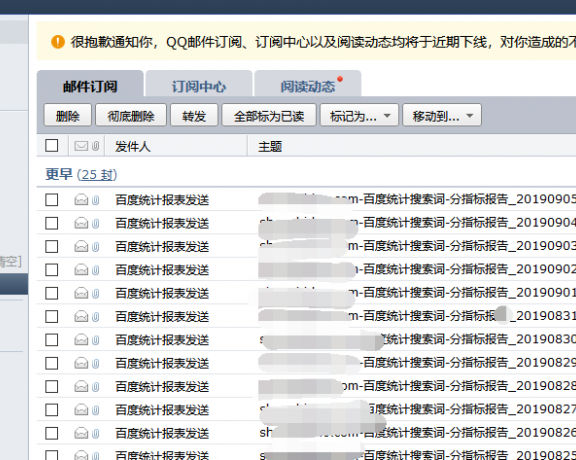This screenshot has width=576, height=460.
Task: Click the (25 封) count link
Action: [97, 175]
